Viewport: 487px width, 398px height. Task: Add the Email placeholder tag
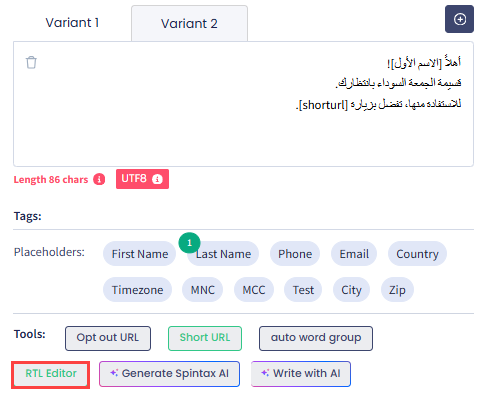pyautogui.click(x=354, y=254)
